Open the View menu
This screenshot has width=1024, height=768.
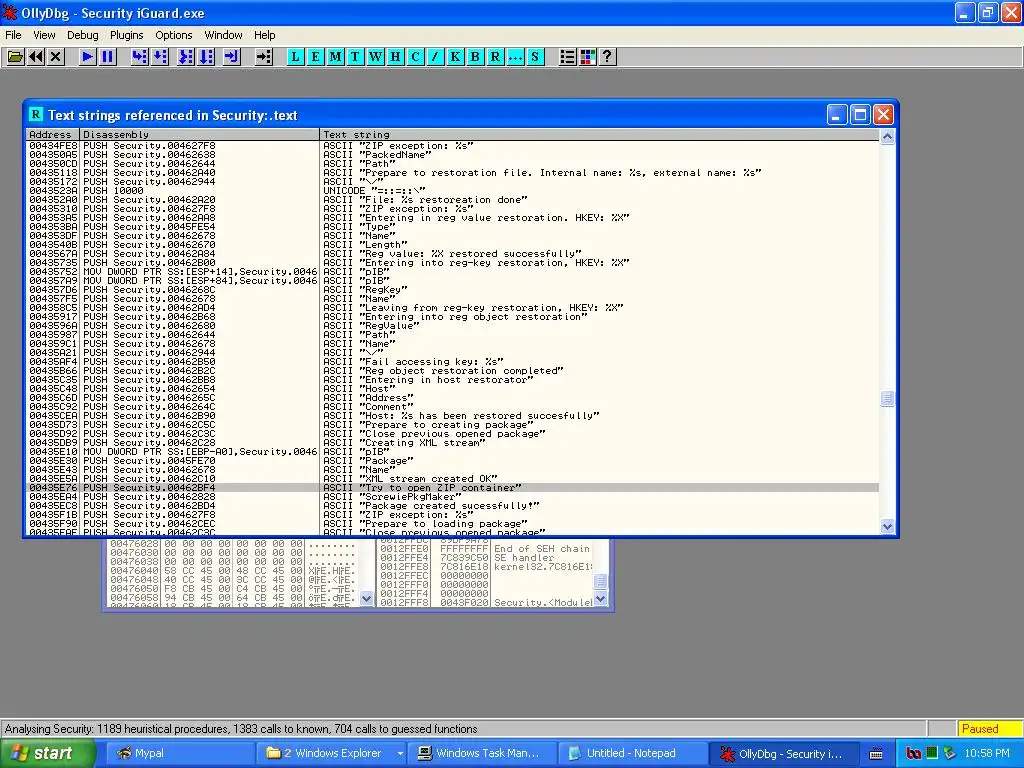coord(44,35)
